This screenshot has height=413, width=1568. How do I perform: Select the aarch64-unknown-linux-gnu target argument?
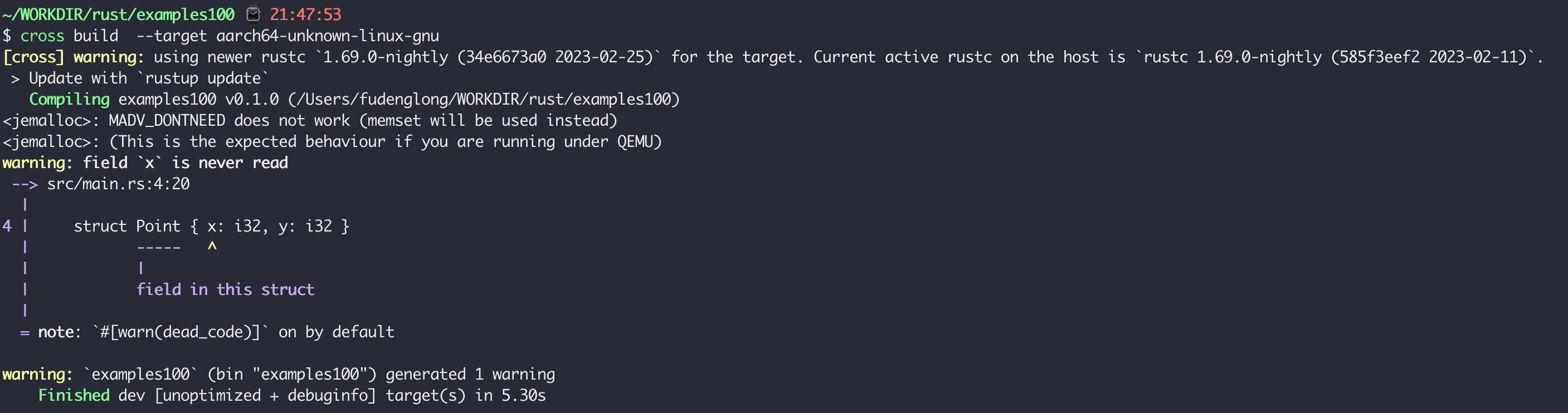328,36
